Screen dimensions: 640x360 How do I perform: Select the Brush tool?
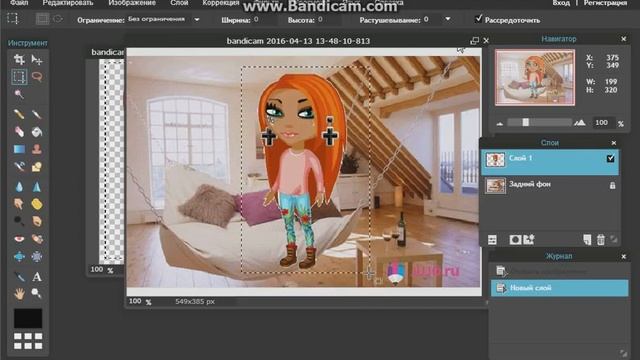tap(37, 114)
